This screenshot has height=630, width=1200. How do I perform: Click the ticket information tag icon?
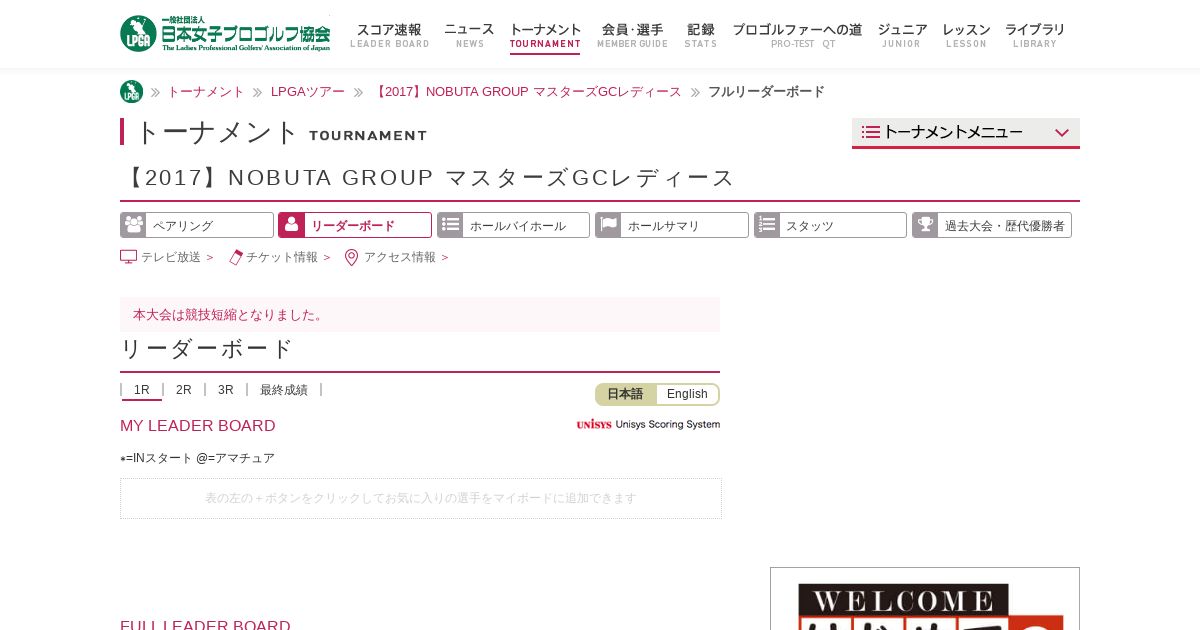tap(236, 257)
